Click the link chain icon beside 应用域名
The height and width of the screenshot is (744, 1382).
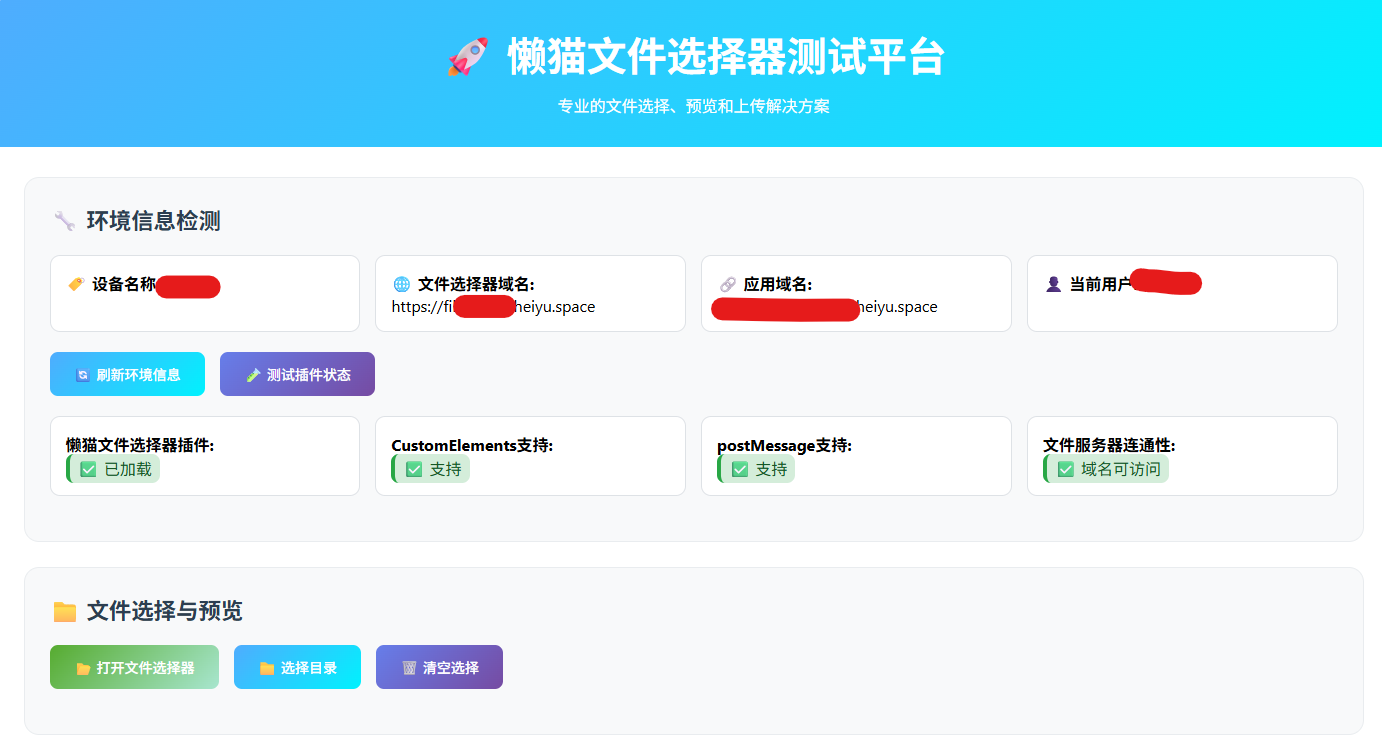(x=727, y=284)
